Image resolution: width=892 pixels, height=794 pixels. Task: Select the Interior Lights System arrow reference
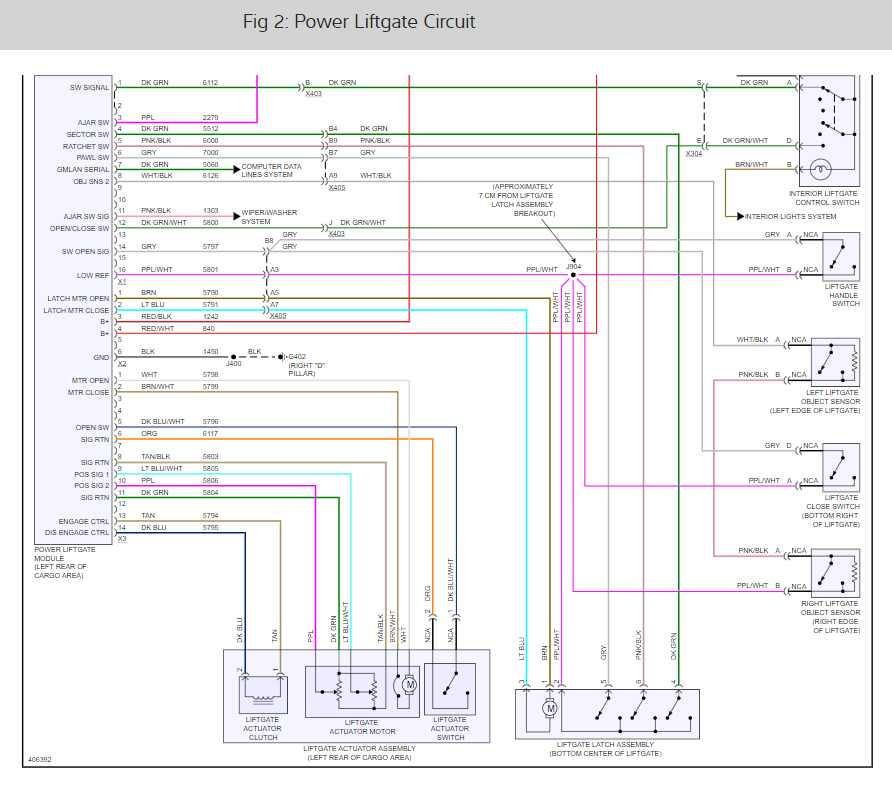(x=740, y=216)
